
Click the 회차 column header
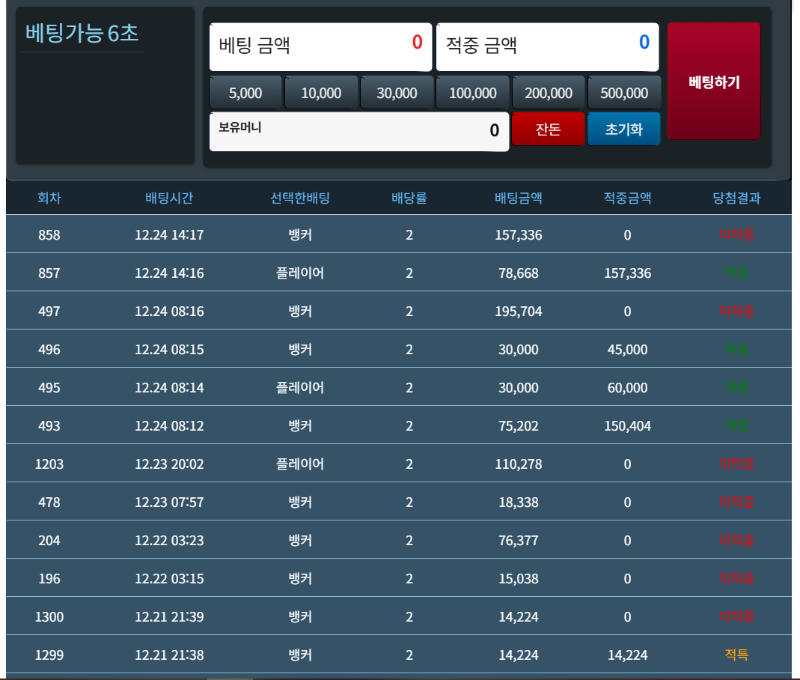point(49,198)
